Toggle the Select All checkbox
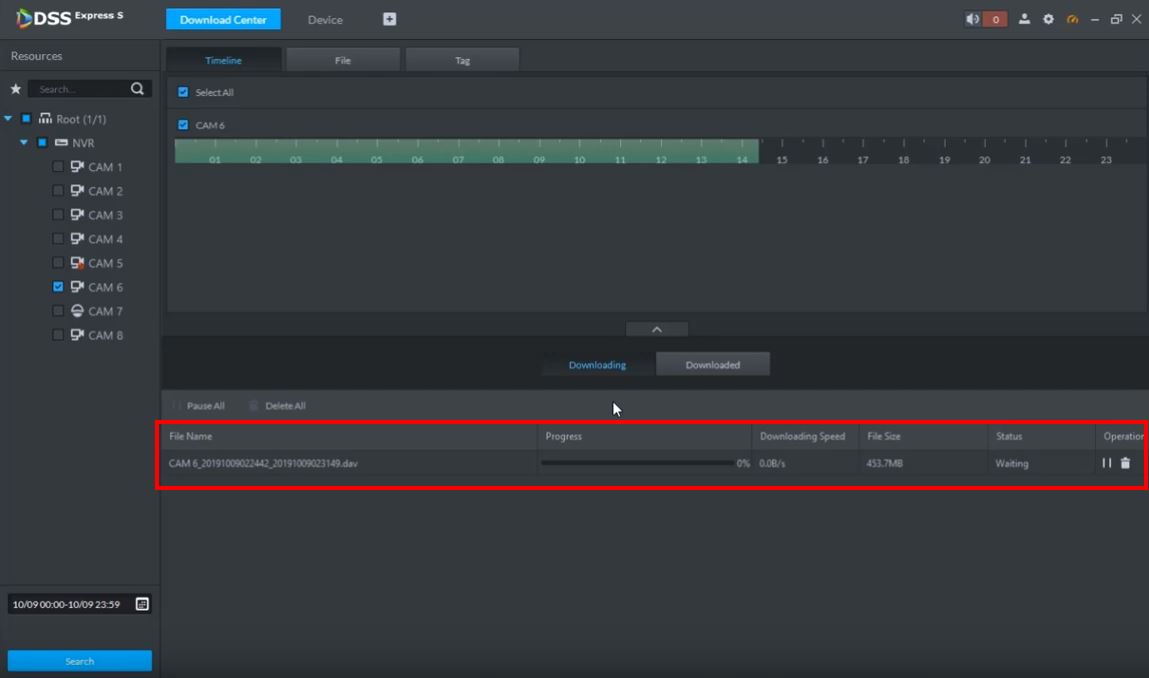 (x=183, y=92)
